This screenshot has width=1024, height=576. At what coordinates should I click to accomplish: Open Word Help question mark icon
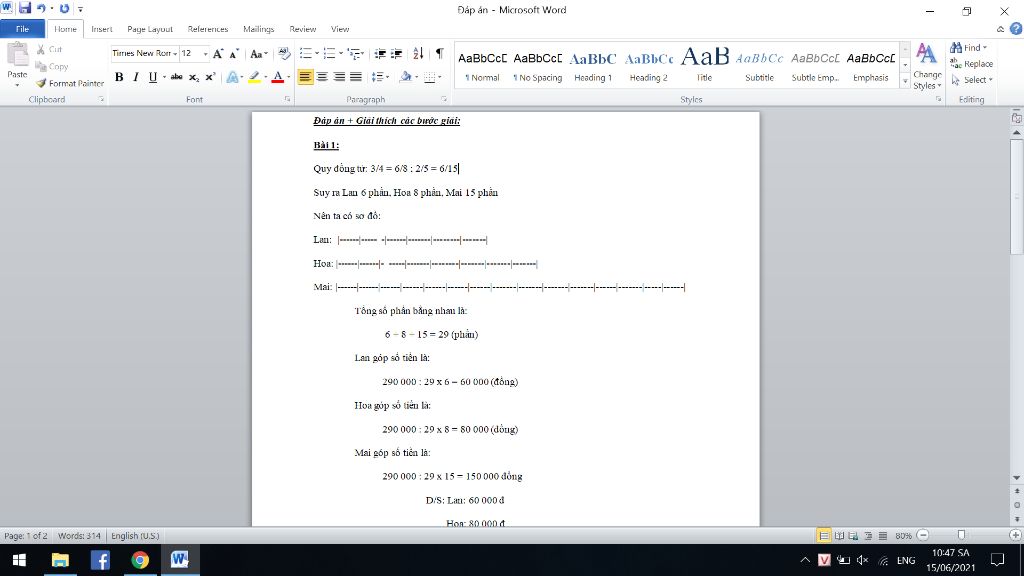pyautogui.click(x=1016, y=29)
